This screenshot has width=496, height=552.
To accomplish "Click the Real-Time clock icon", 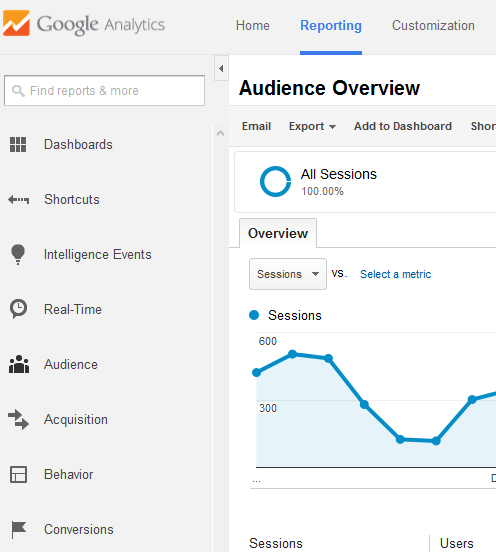I will pos(18,309).
